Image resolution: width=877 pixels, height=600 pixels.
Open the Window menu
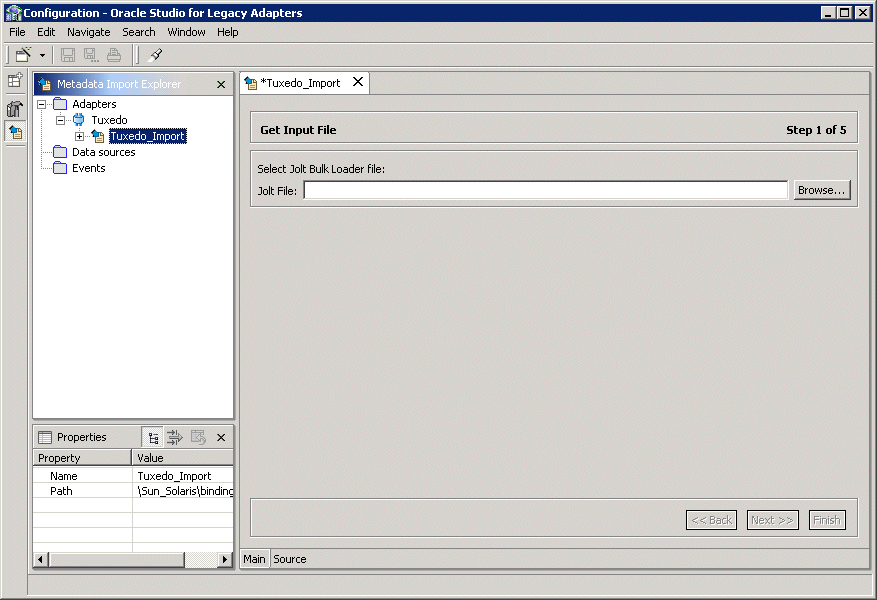click(x=186, y=32)
